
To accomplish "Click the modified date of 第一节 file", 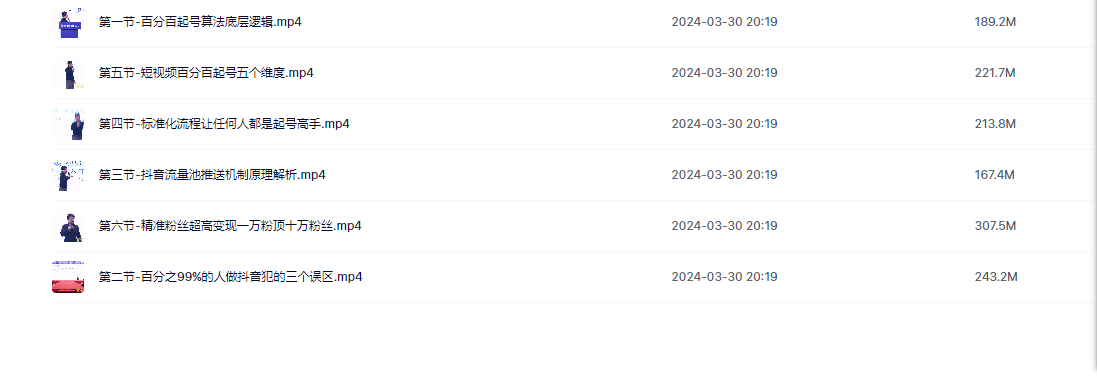I will coord(724,22).
